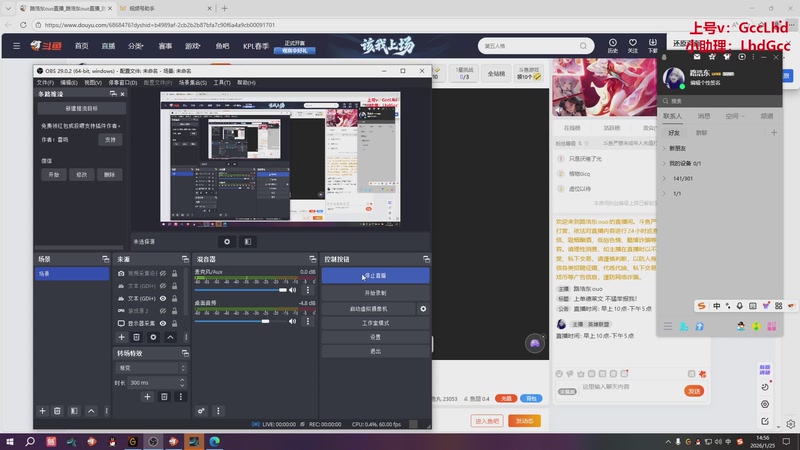Open Windows Start menu
The width and height of the screenshot is (800, 450).
(9, 441)
